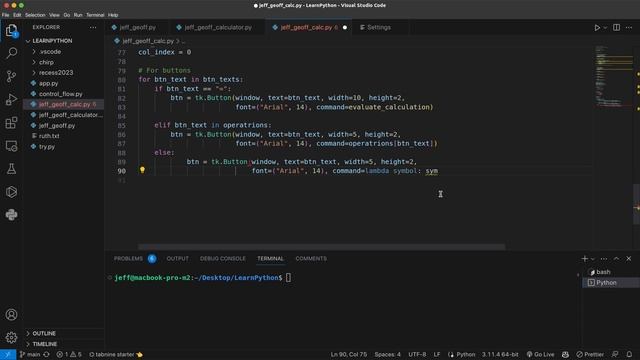Click the Go Live status bar item
This screenshot has height=360, width=640.
(x=540, y=354)
